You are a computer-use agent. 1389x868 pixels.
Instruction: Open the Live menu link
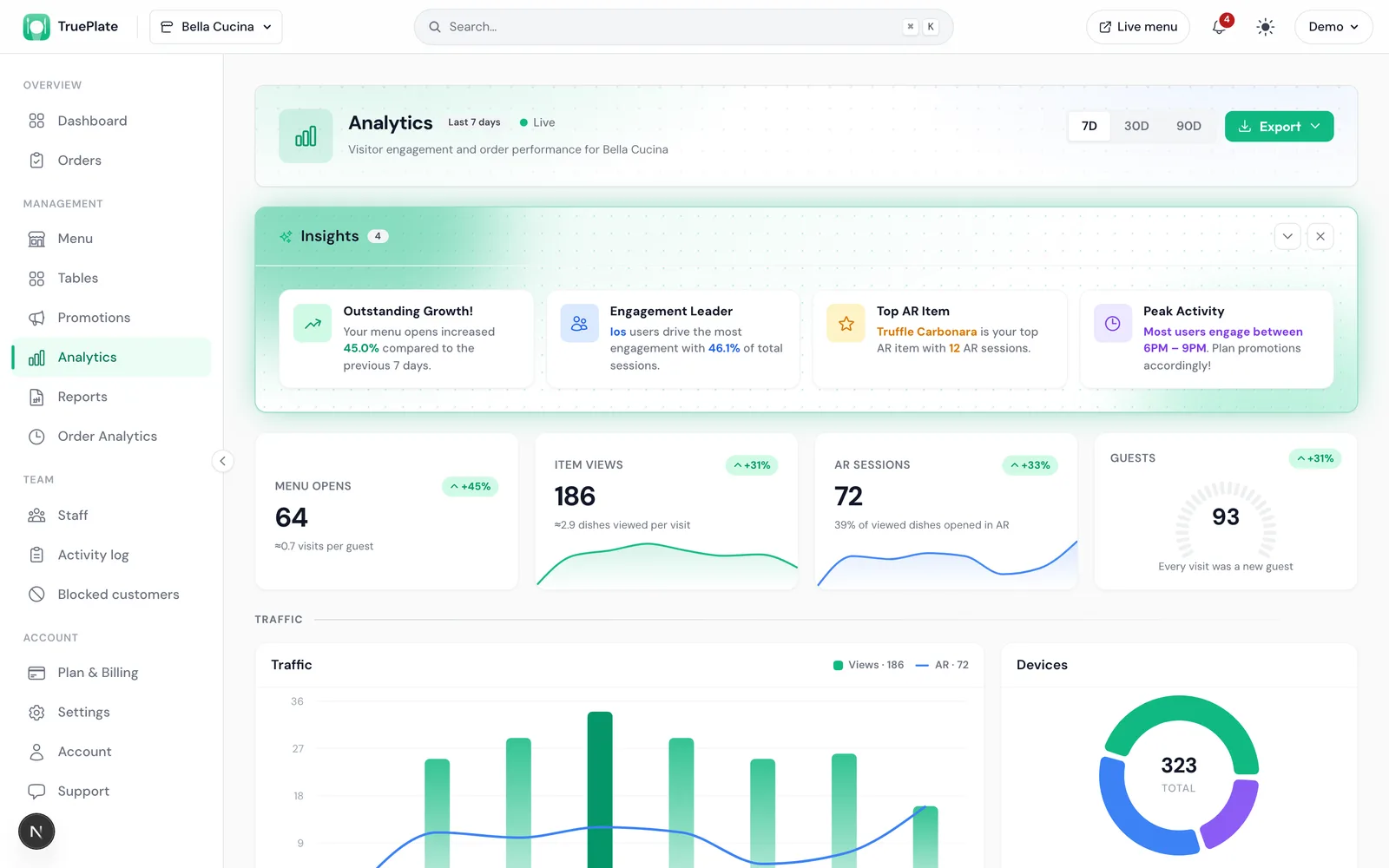click(x=1138, y=27)
